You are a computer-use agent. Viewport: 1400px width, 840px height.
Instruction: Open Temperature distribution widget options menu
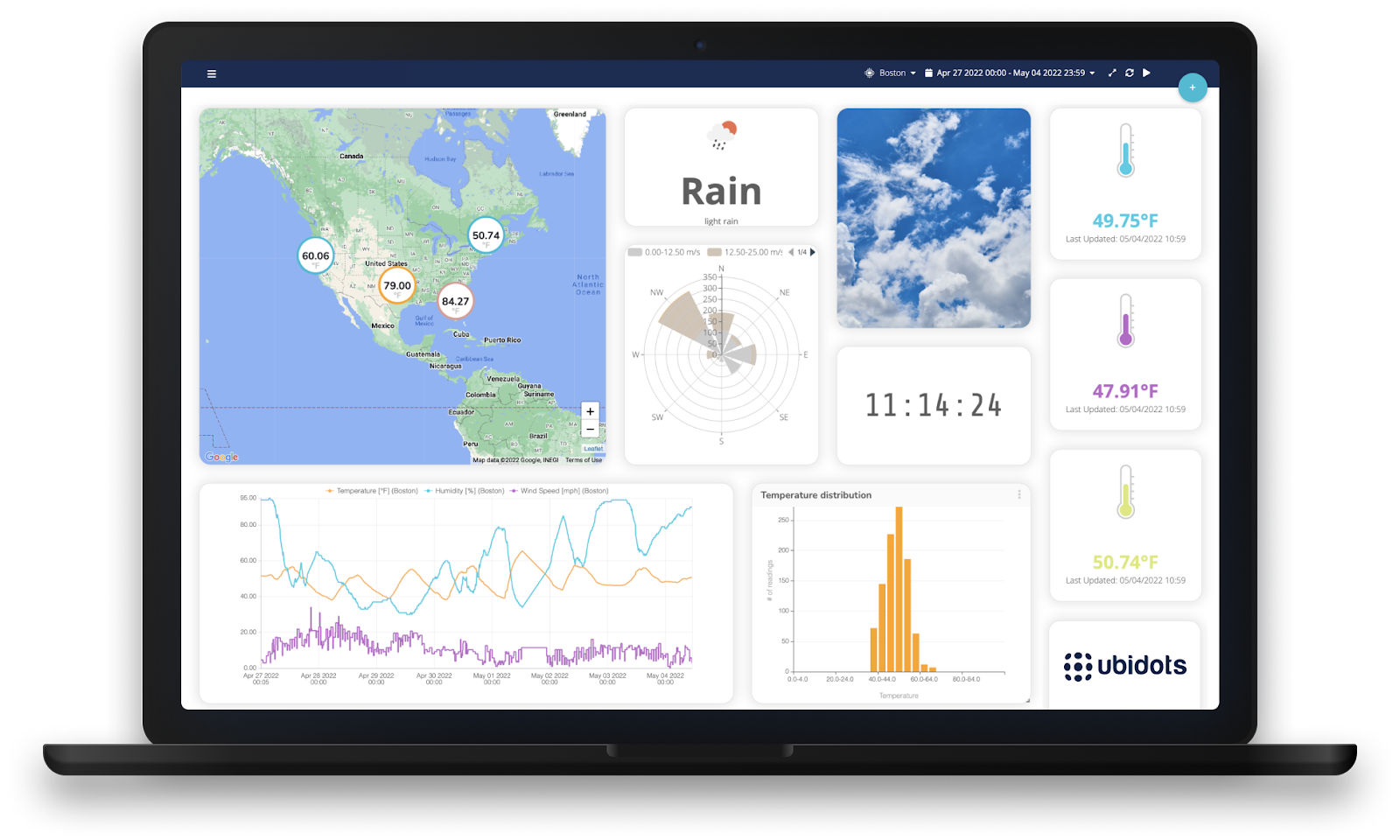[x=1019, y=495]
